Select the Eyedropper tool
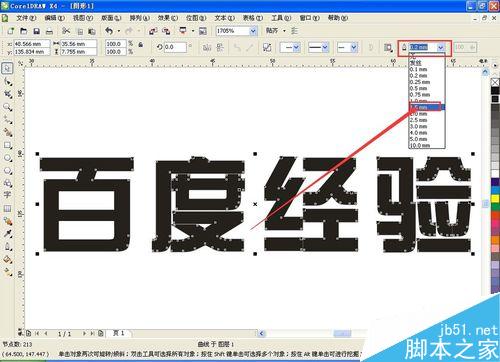Screen dimensions: 500x362 coord(7,234)
